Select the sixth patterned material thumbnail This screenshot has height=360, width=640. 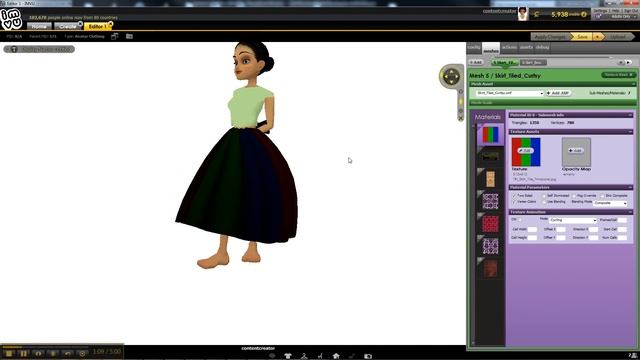pos(490,246)
